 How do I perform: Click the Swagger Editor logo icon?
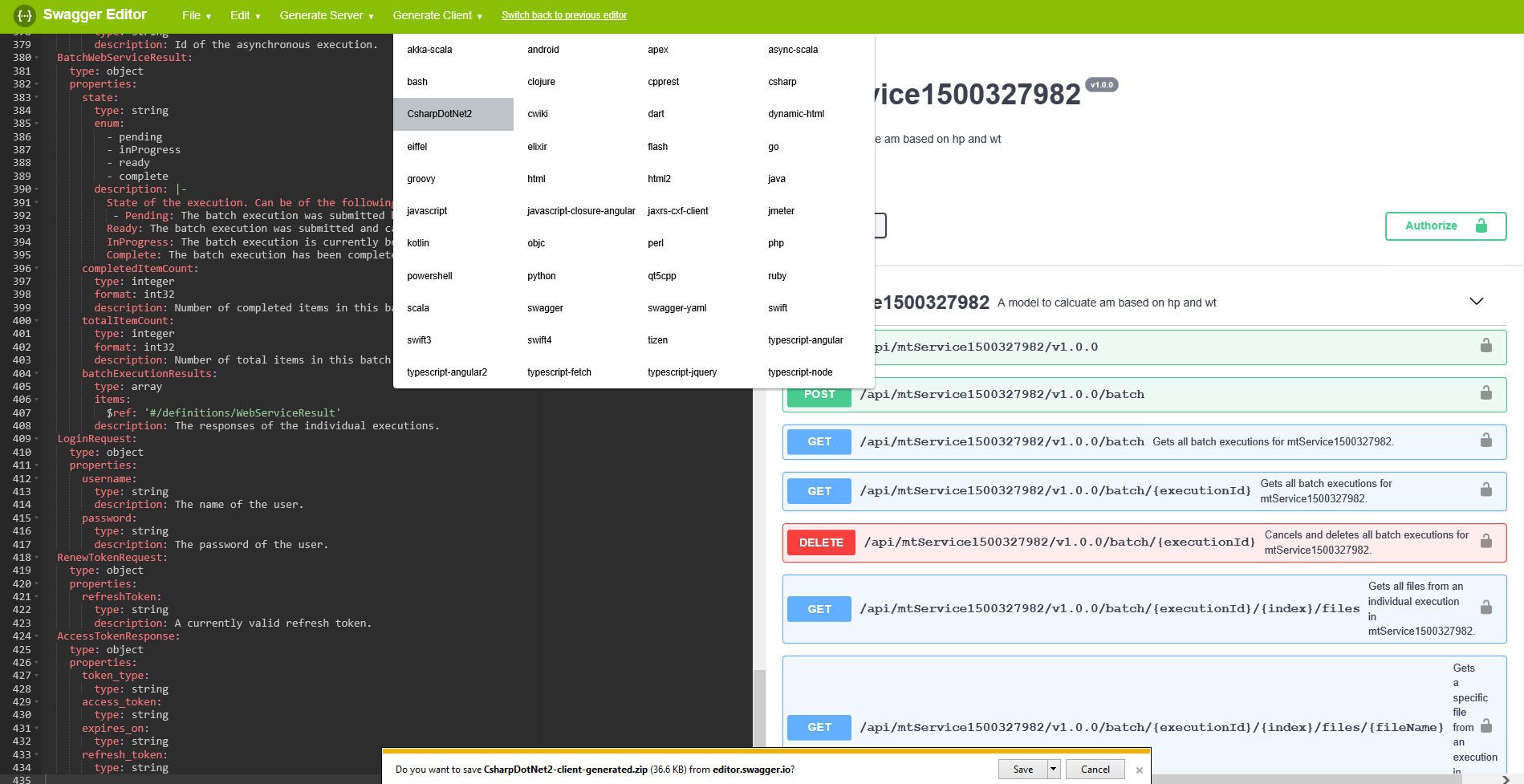[x=24, y=14]
